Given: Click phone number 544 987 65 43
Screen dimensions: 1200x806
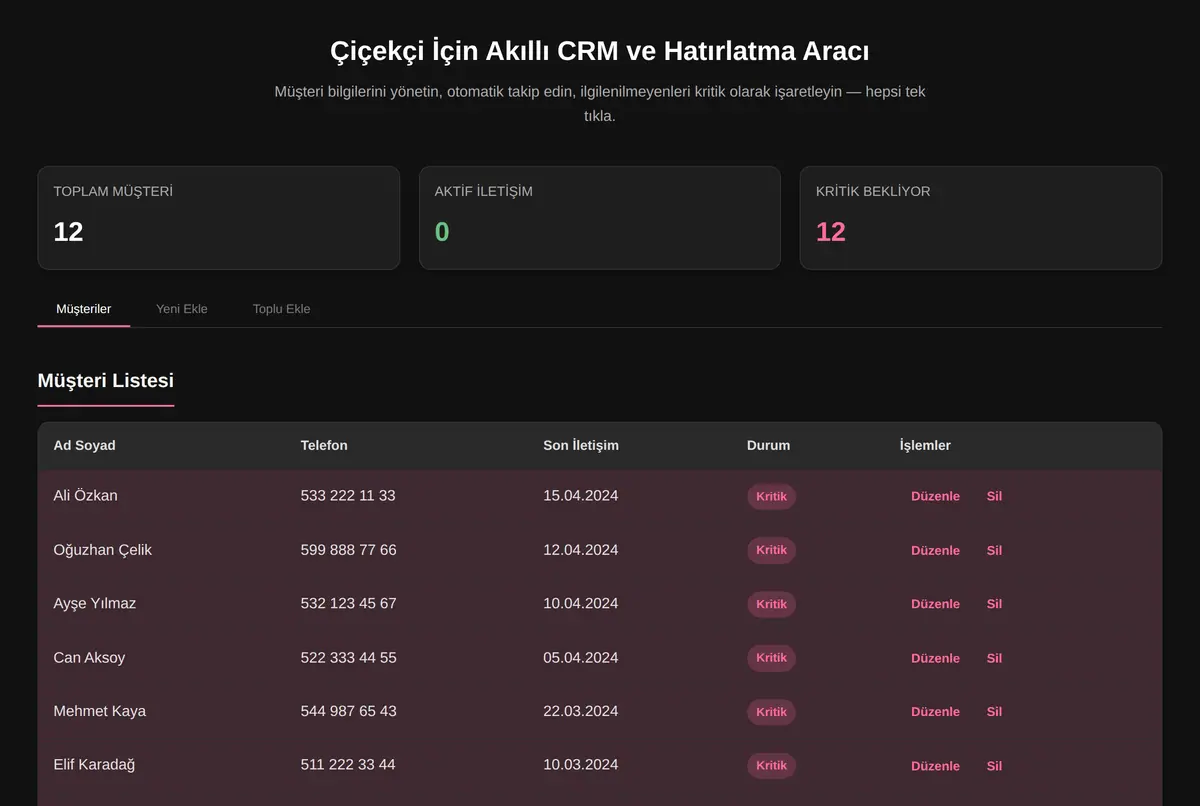Looking at the screenshot, I should pos(348,712).
